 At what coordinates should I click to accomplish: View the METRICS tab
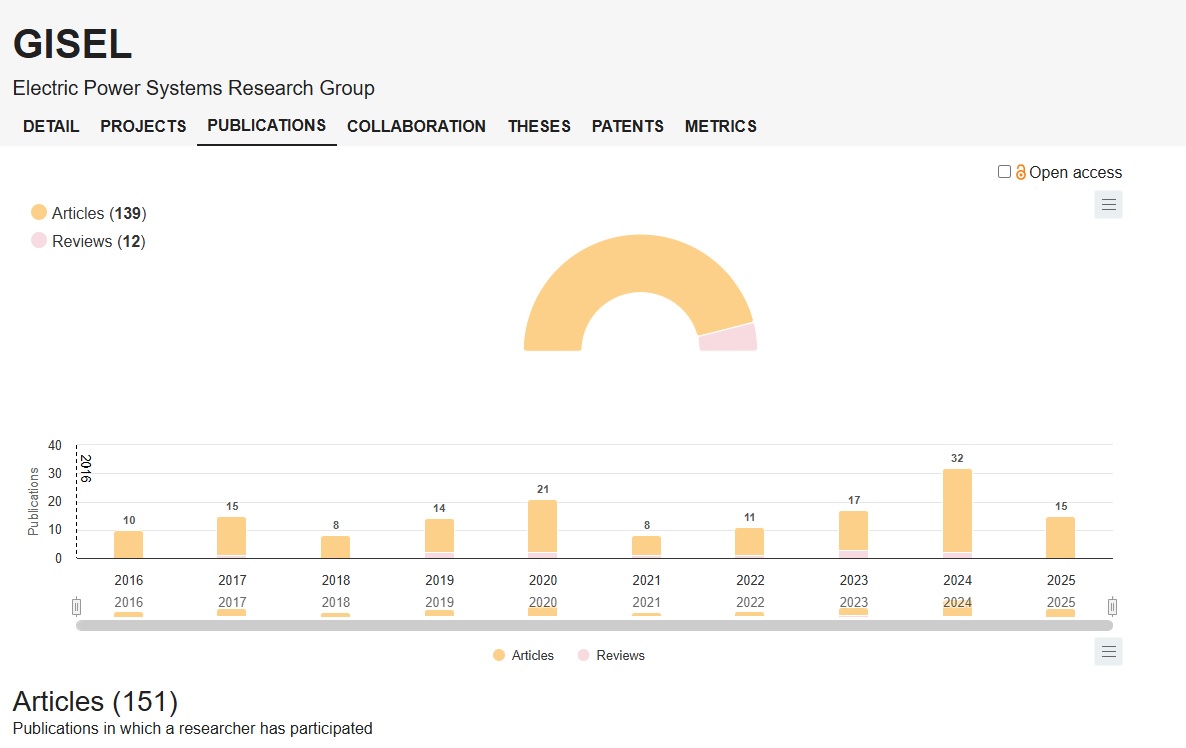click(x=720, y=126)
